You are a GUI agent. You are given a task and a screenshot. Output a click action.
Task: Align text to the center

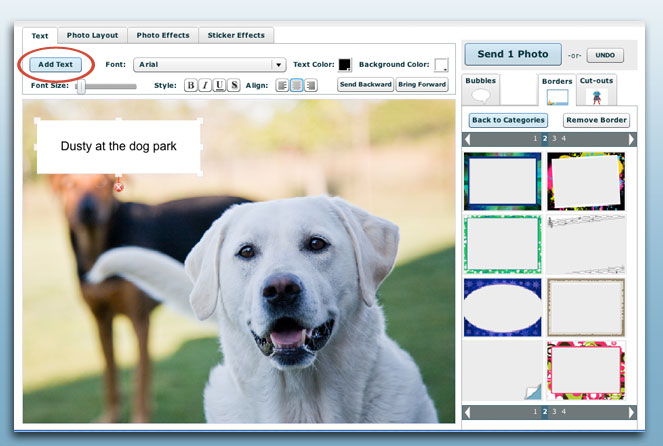coord(296,85)
